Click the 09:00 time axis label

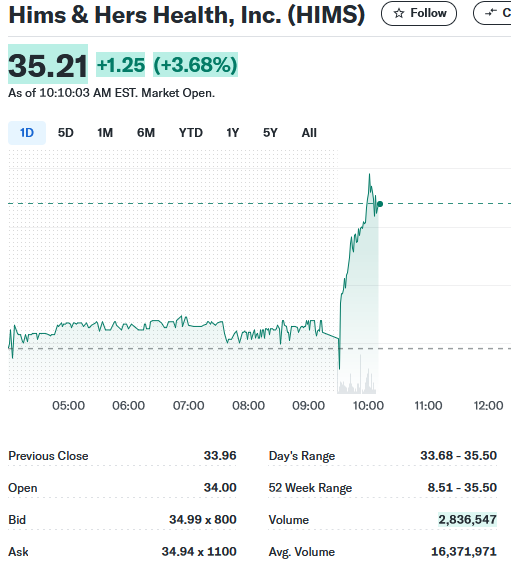click(x=309, y=405)
